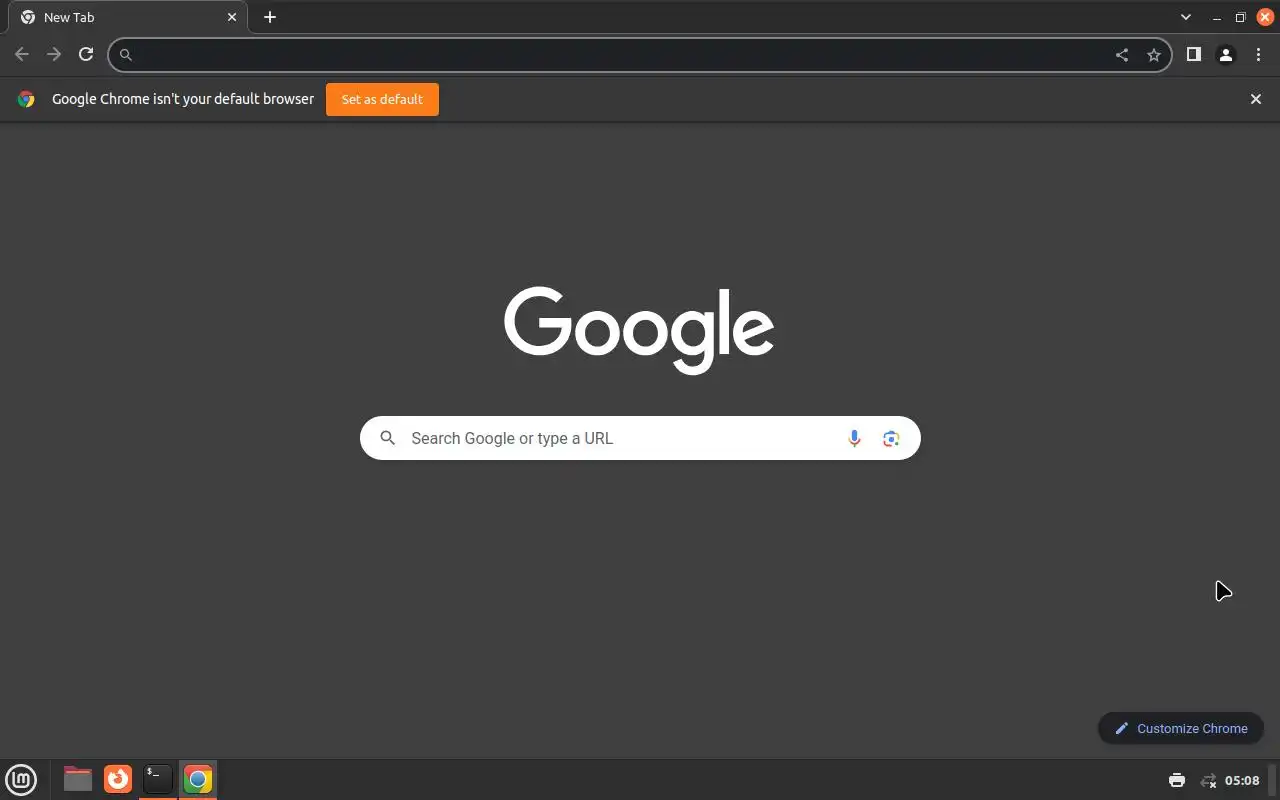This screenshot has width=1280, height=800.
Task: Click Customize Chrome button
Action: pyautogui.click(x=1181, y=728)
